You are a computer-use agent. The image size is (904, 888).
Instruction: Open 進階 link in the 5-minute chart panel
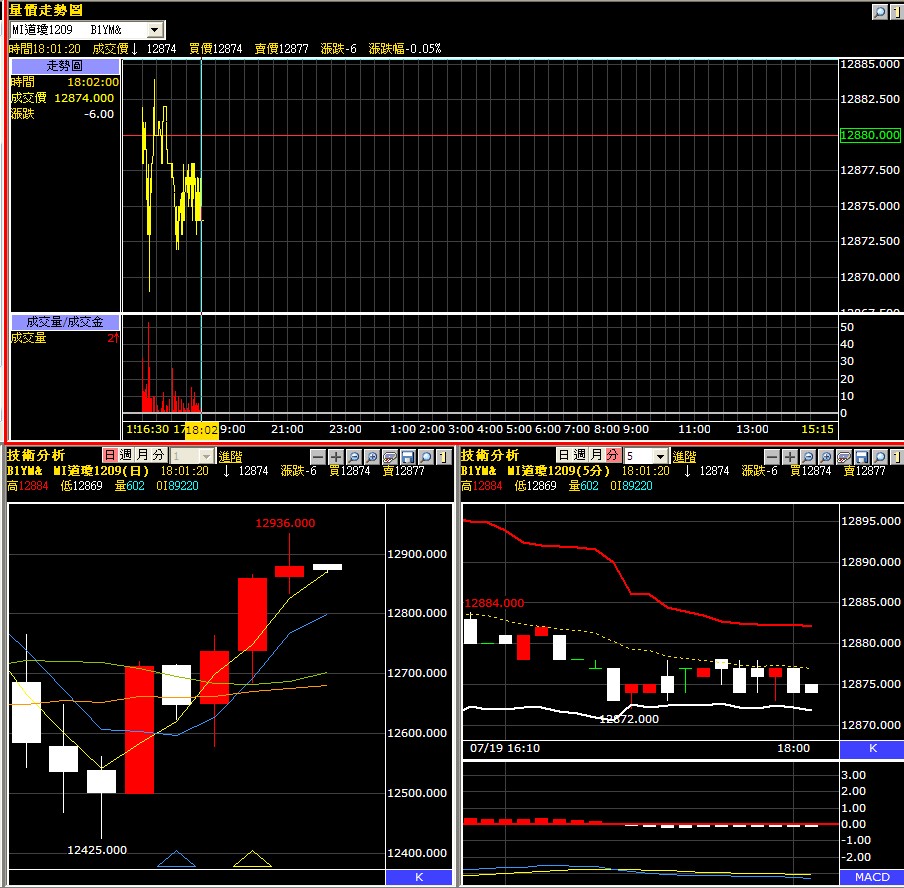[x=684, y=457]
